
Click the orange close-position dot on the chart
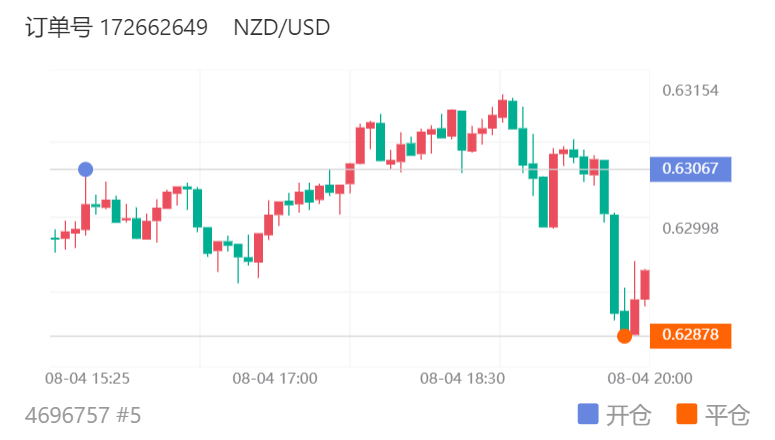(624, 336)
